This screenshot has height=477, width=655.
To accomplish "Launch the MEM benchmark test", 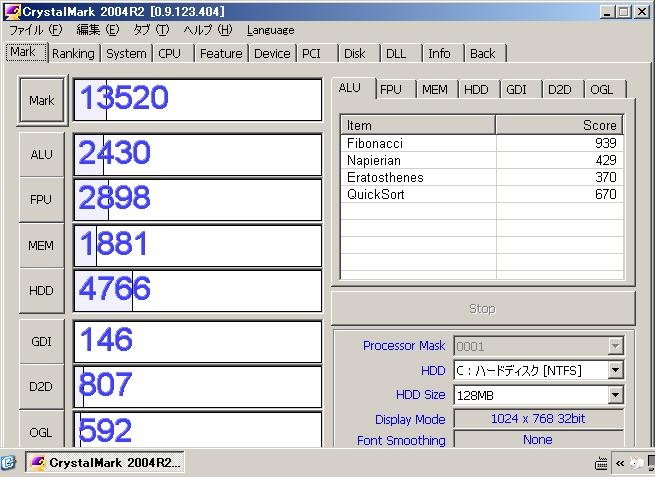I will (x=42, y=245).
